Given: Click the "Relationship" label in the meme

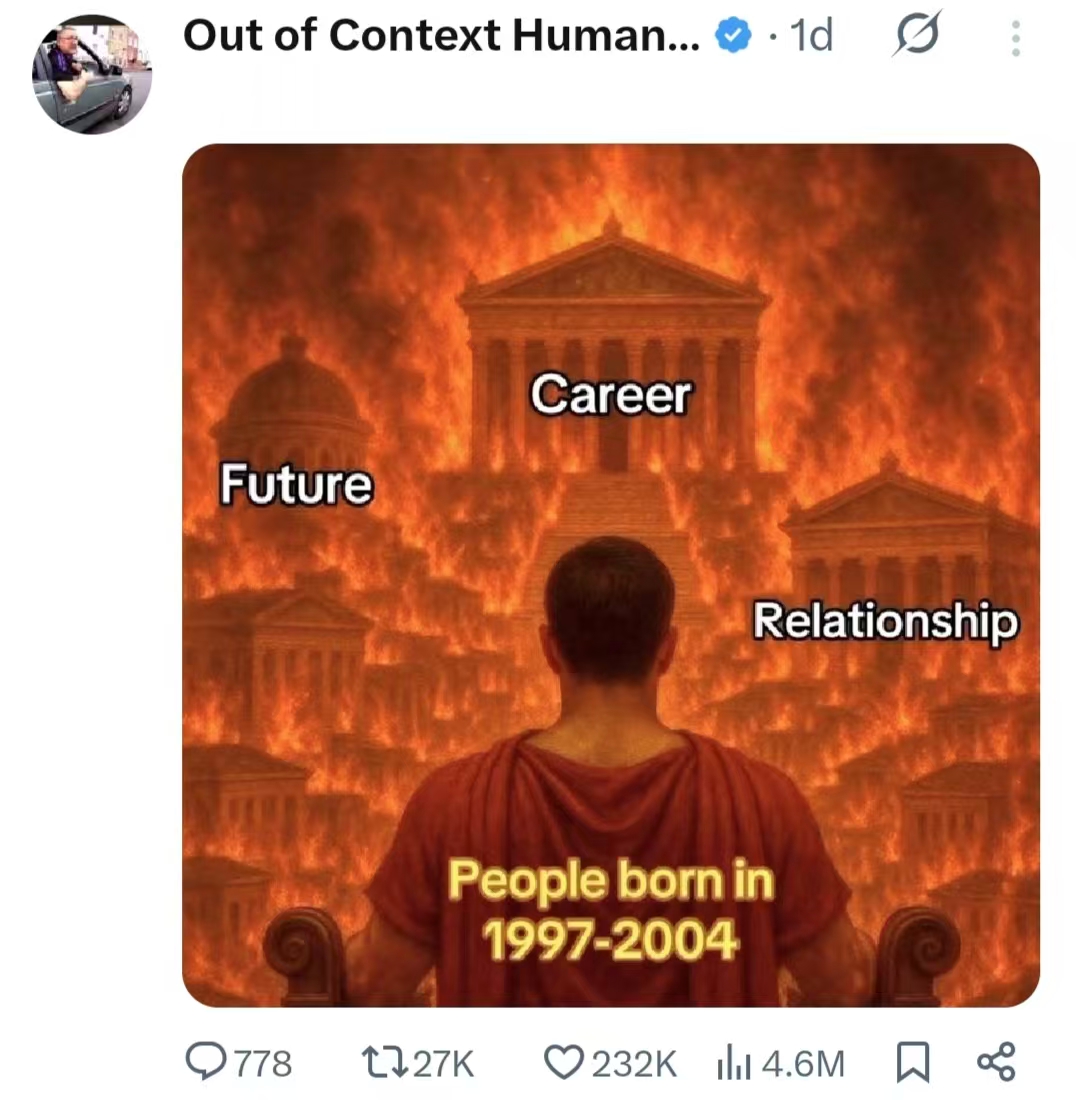Looking at the screenshot, I should tap(885, 620).
